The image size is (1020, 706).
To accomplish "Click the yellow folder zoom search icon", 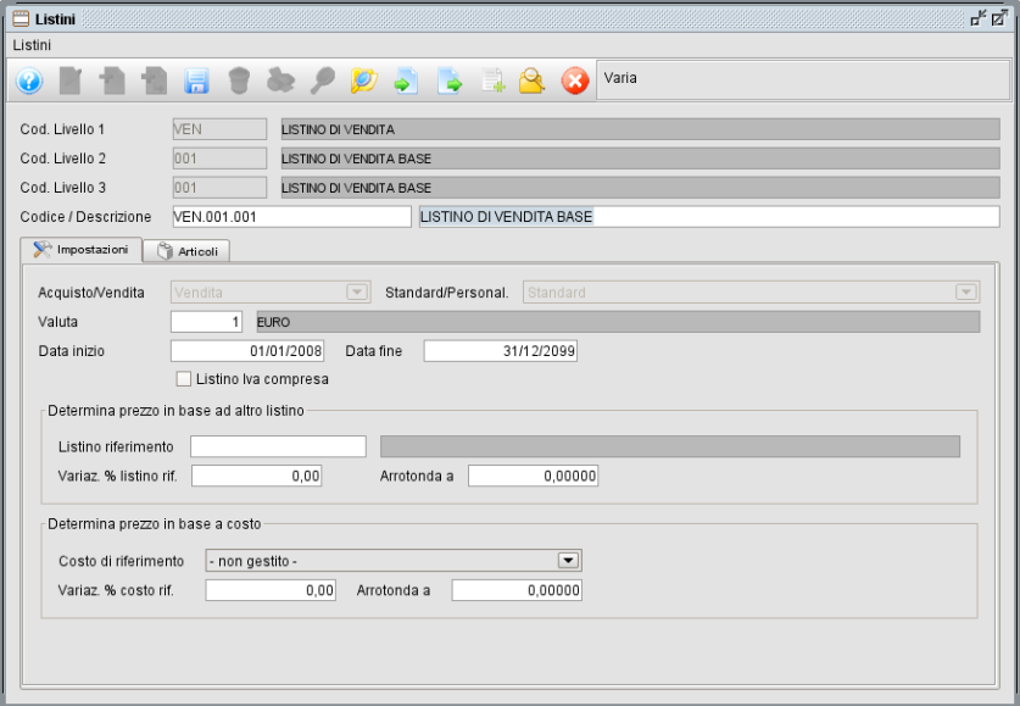I will [x=532, y=81].
